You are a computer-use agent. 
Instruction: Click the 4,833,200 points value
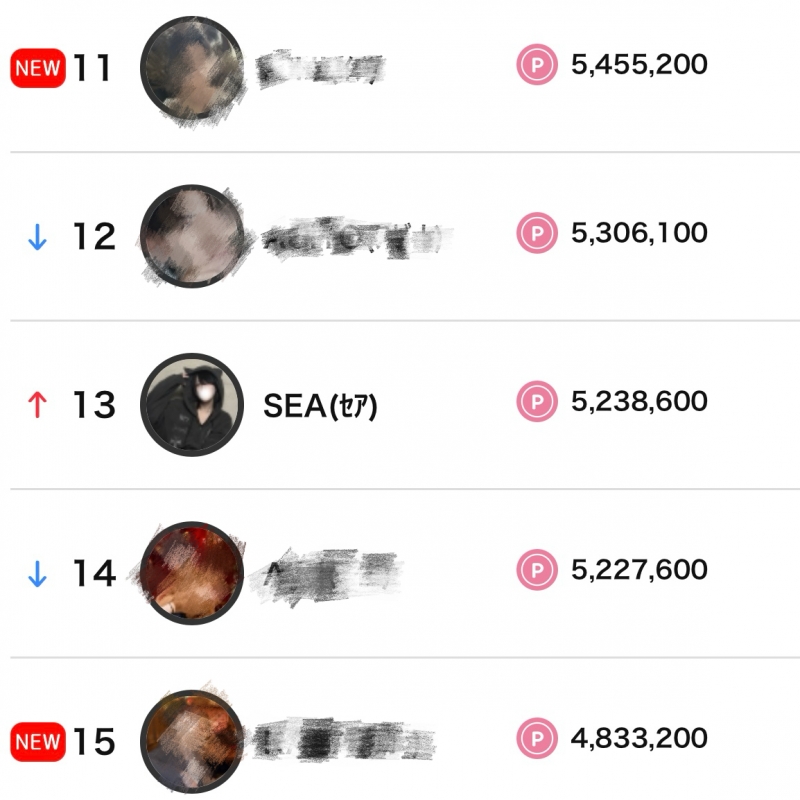click(639, 738)
